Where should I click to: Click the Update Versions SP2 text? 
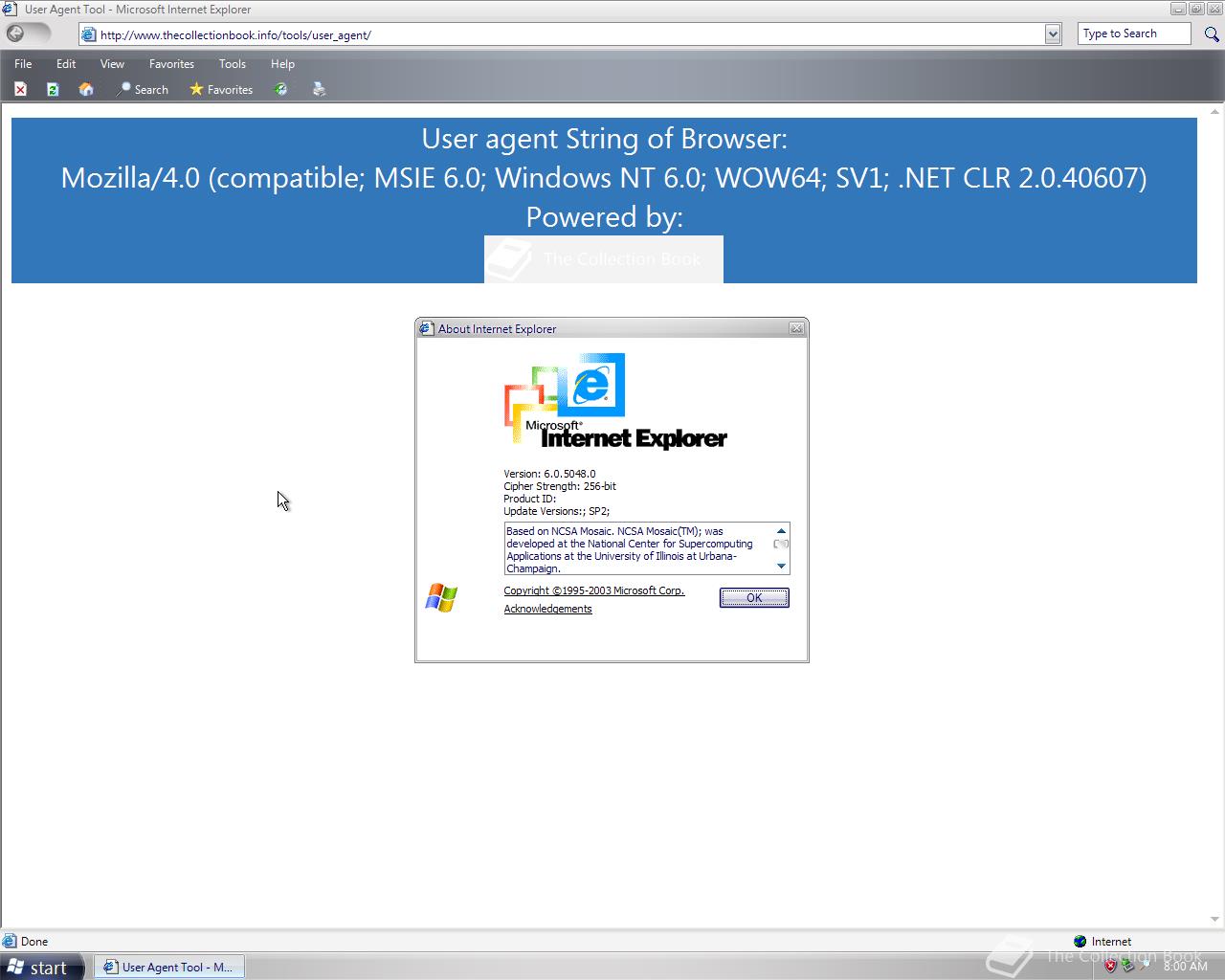556,511
